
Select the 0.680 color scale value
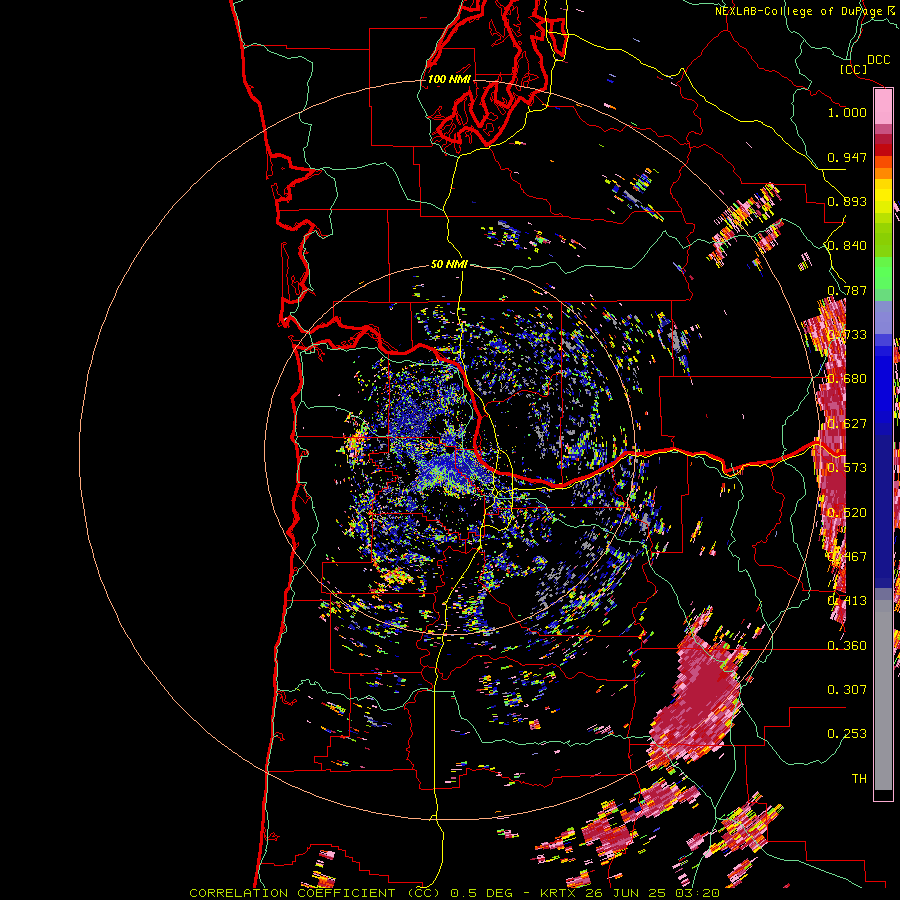[847, 379]
